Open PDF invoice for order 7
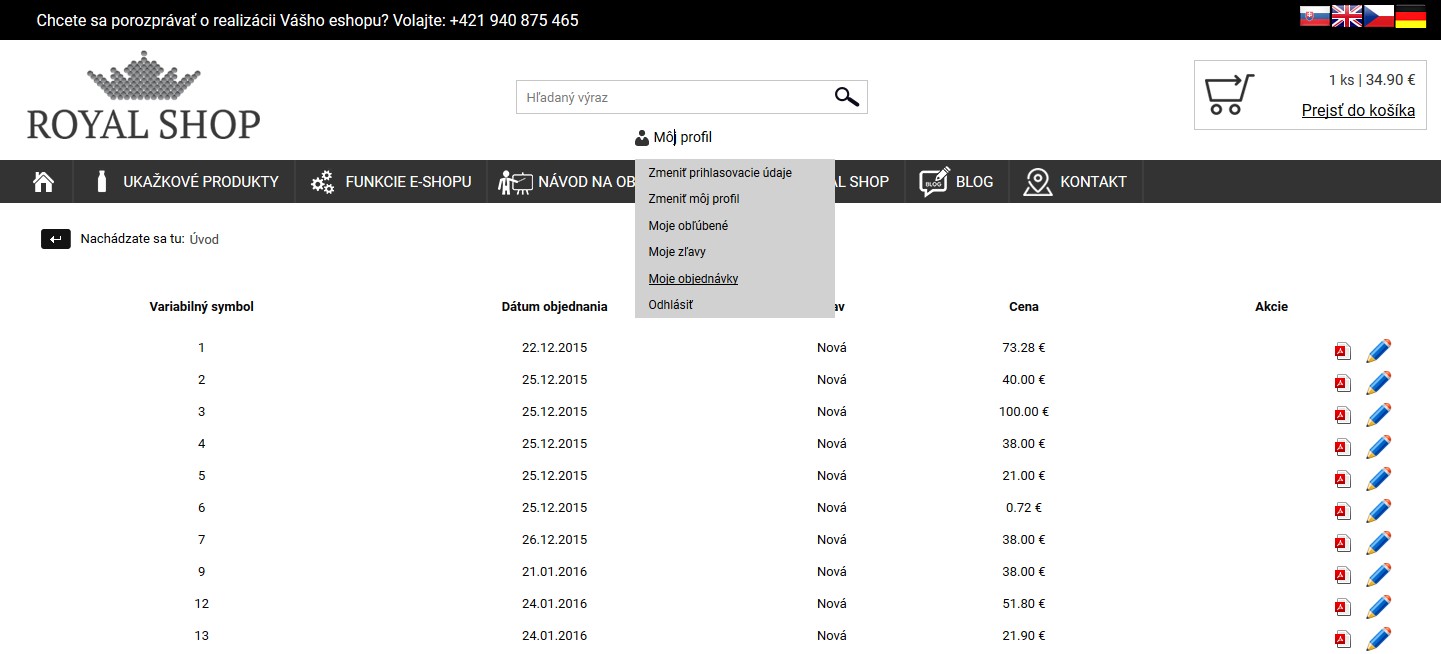This screenshot has width=1441, height=654. click(1342, 543)
